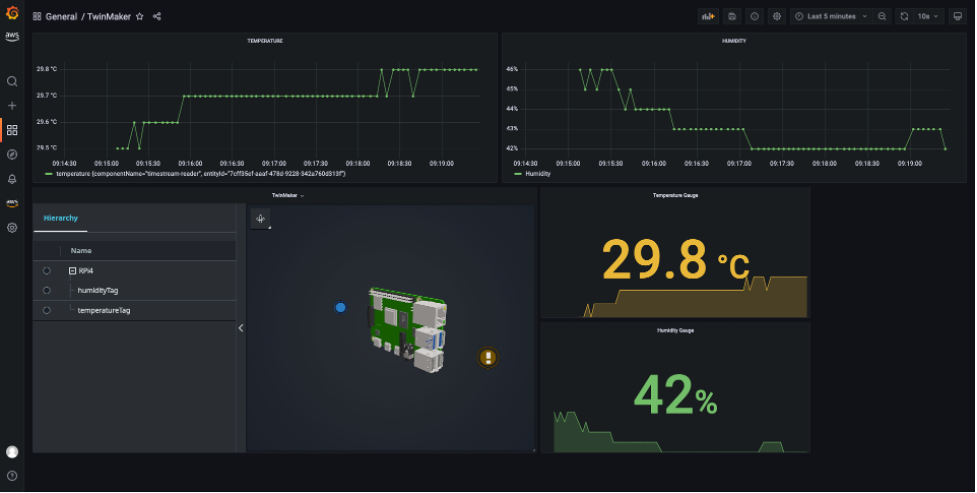The image size is (977, 493).
Task: Share the dashboard via share icon
Action: tap(157, 17)
